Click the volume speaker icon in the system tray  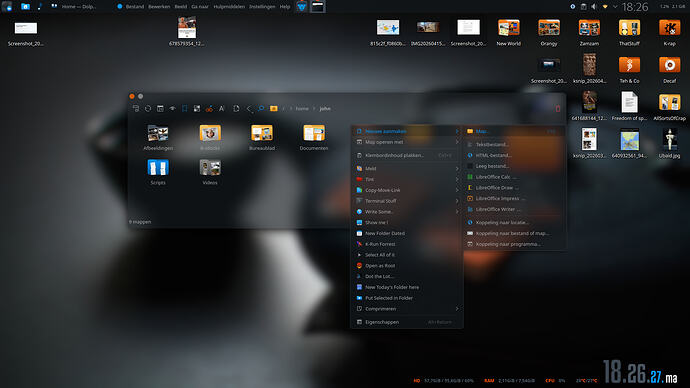click(x=594, y=7)
